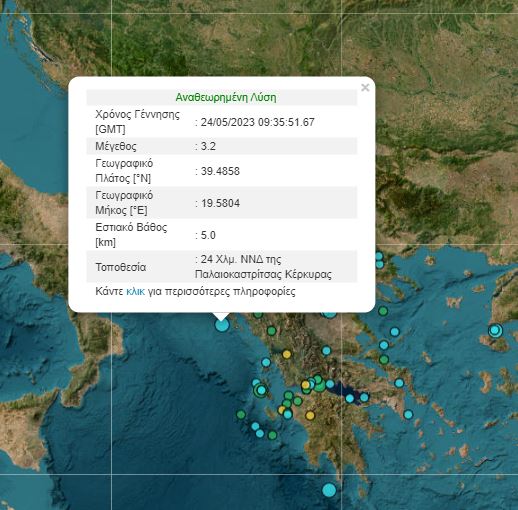Click the magnitude value 3.2

[x=208, y=146]
